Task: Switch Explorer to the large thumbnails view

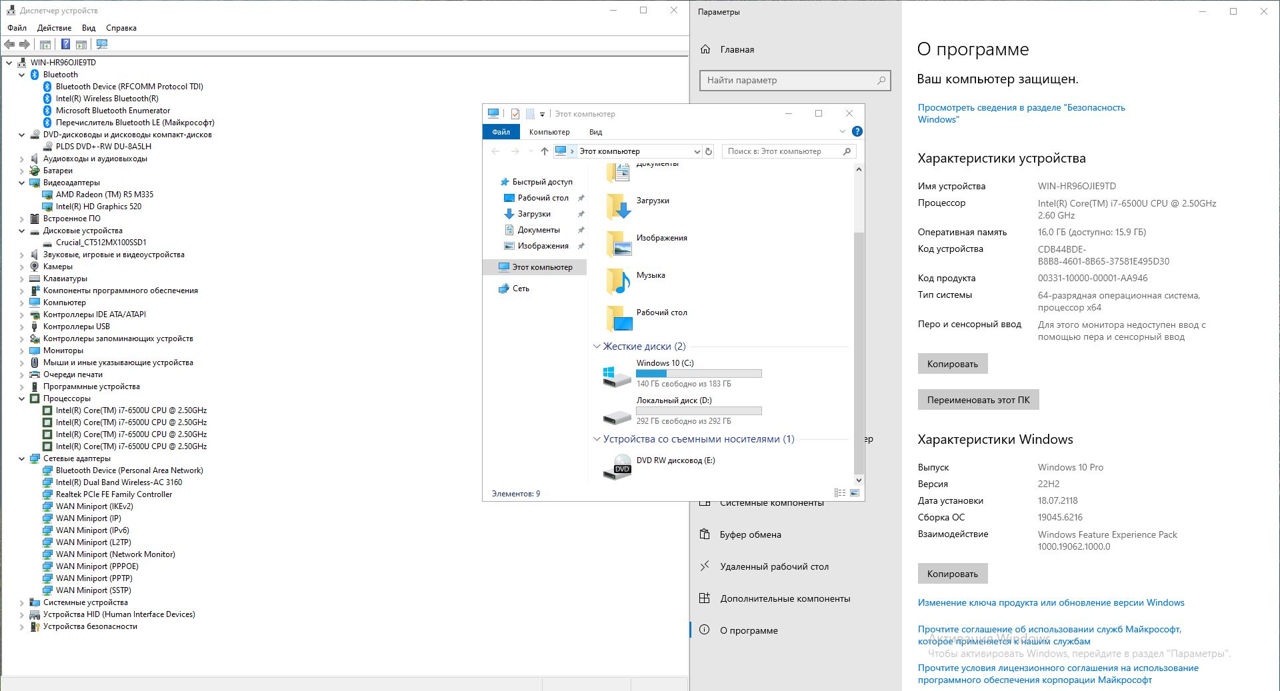Action: 854,493
